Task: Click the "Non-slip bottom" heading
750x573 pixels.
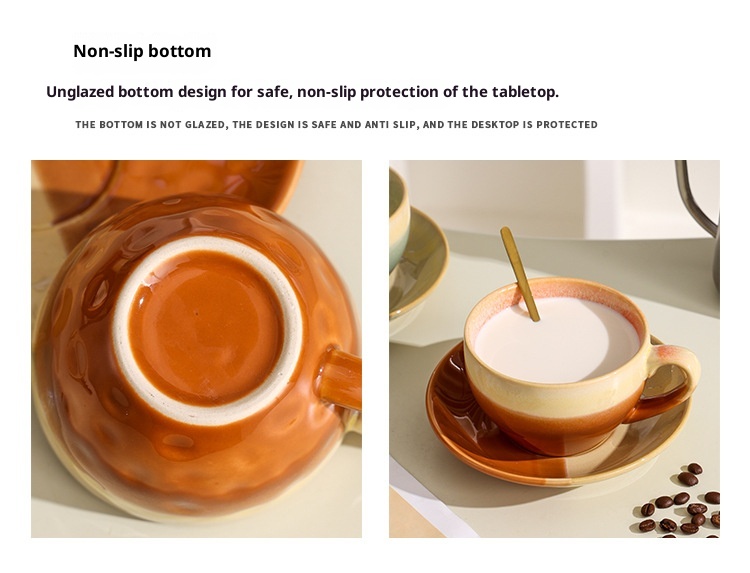Action: 142,51
